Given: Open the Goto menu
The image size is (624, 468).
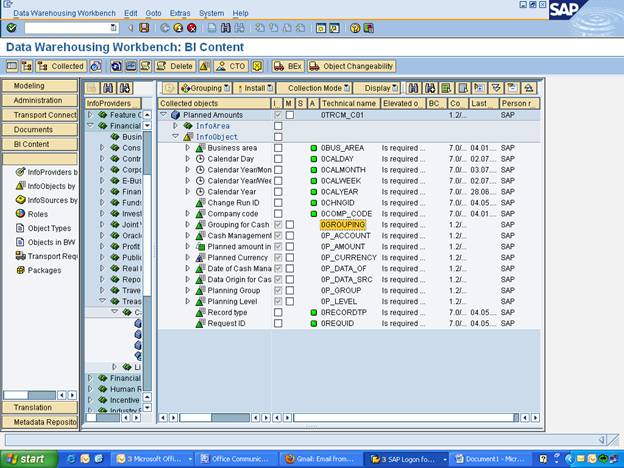Looking at the screenshot, I should 153,13.
